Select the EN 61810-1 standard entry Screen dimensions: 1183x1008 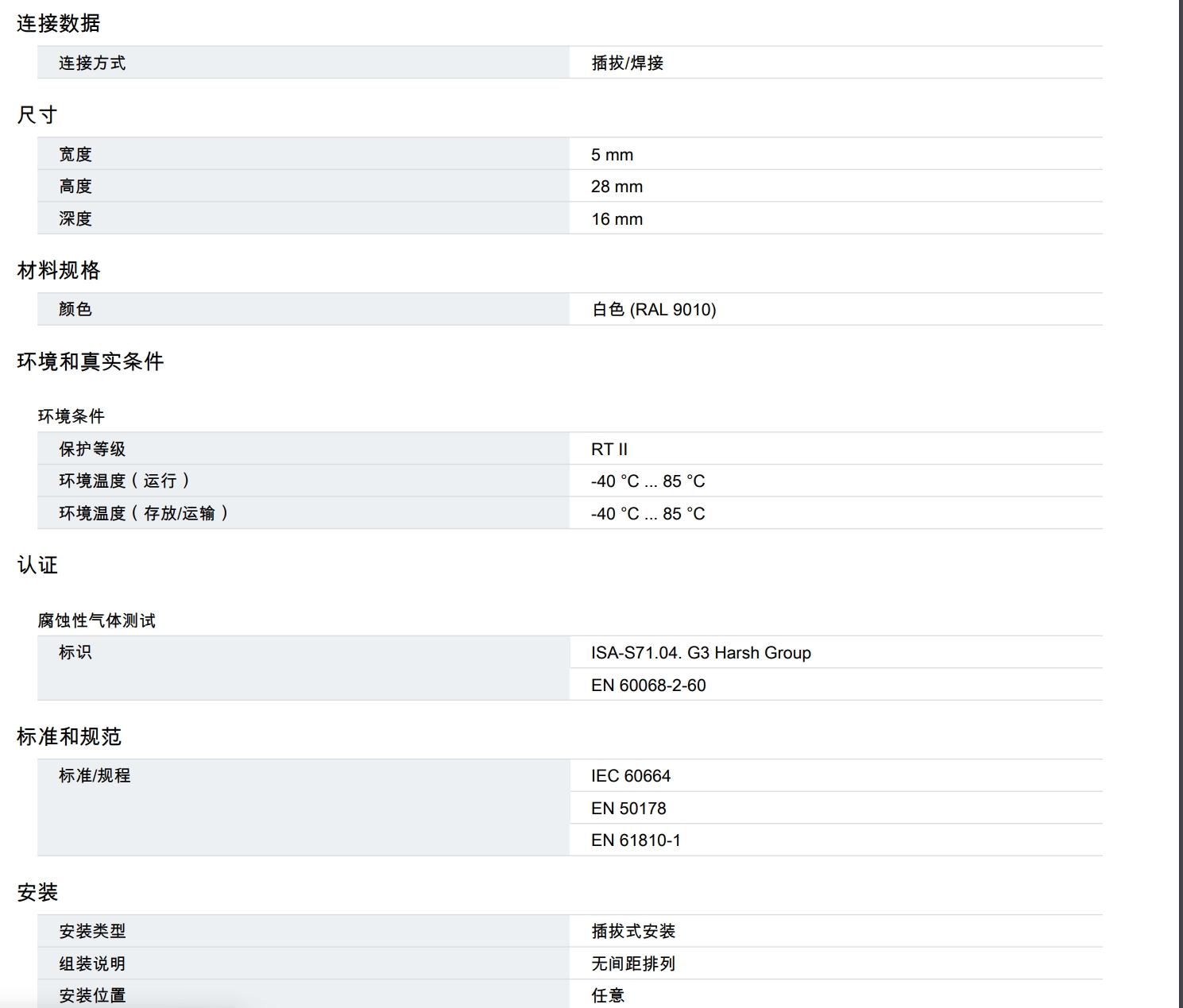pos(635,840)
